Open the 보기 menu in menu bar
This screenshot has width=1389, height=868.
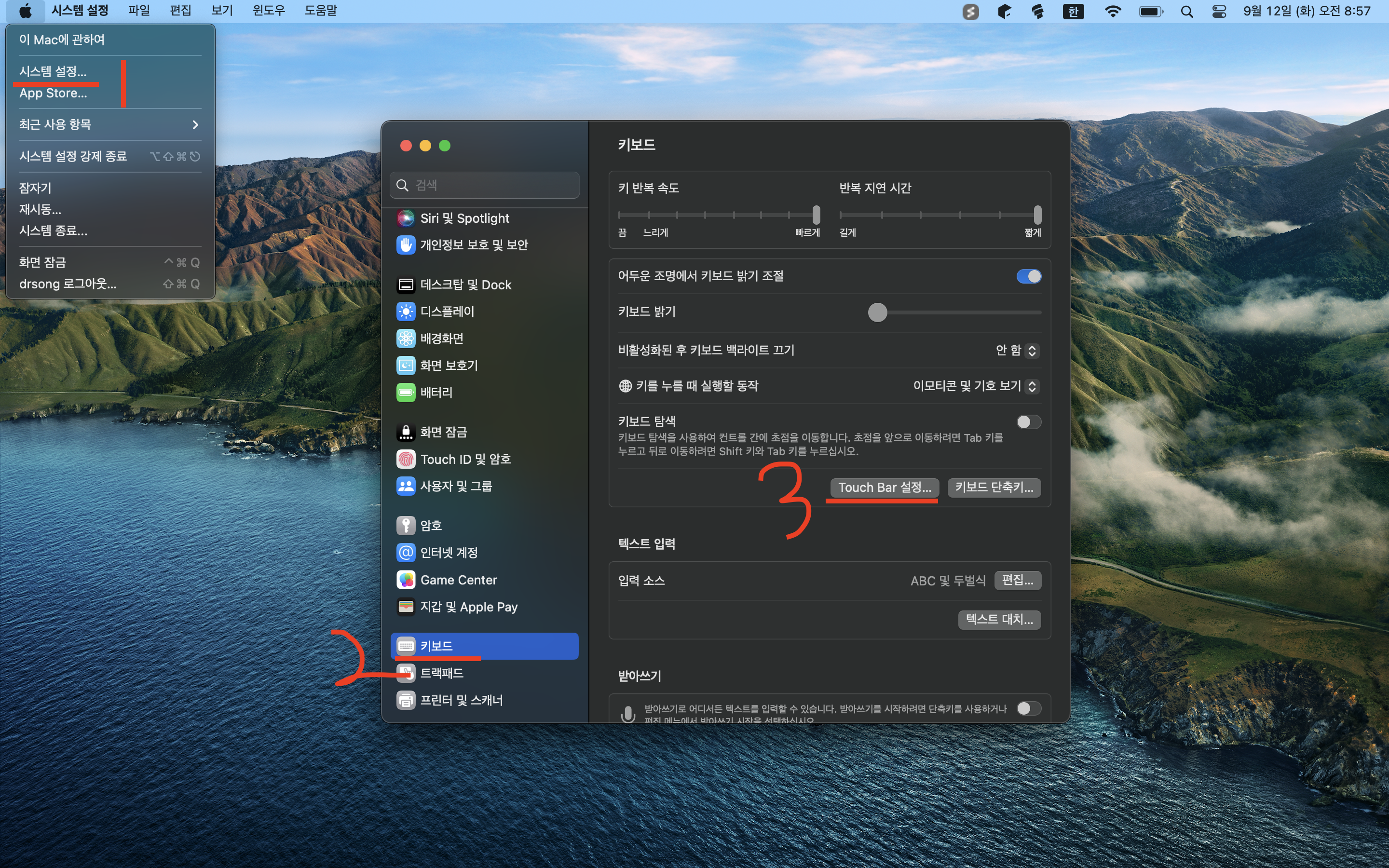[221, 11]
